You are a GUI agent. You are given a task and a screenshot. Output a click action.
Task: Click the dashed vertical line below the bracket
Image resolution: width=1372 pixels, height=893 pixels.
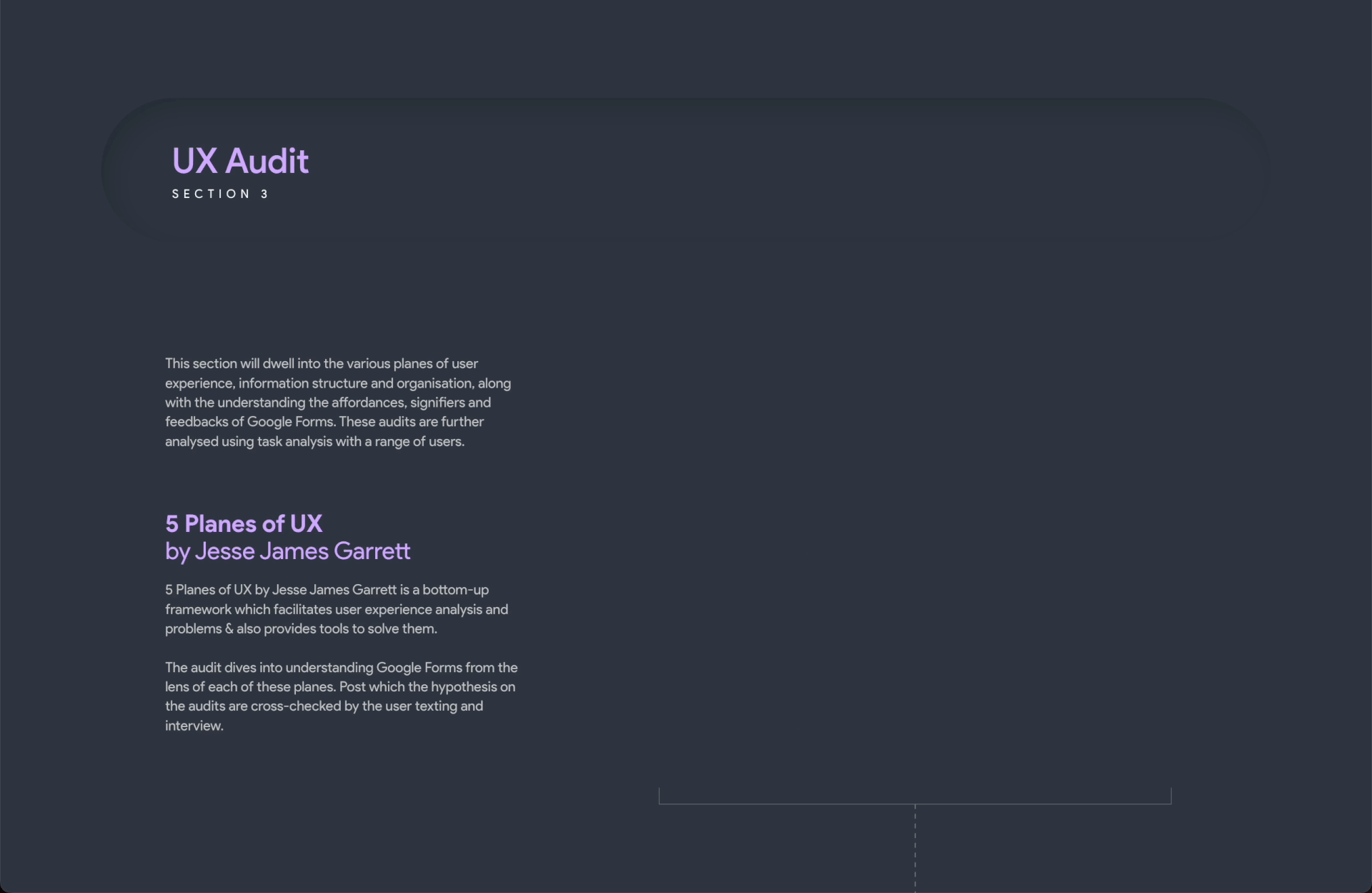915,849
